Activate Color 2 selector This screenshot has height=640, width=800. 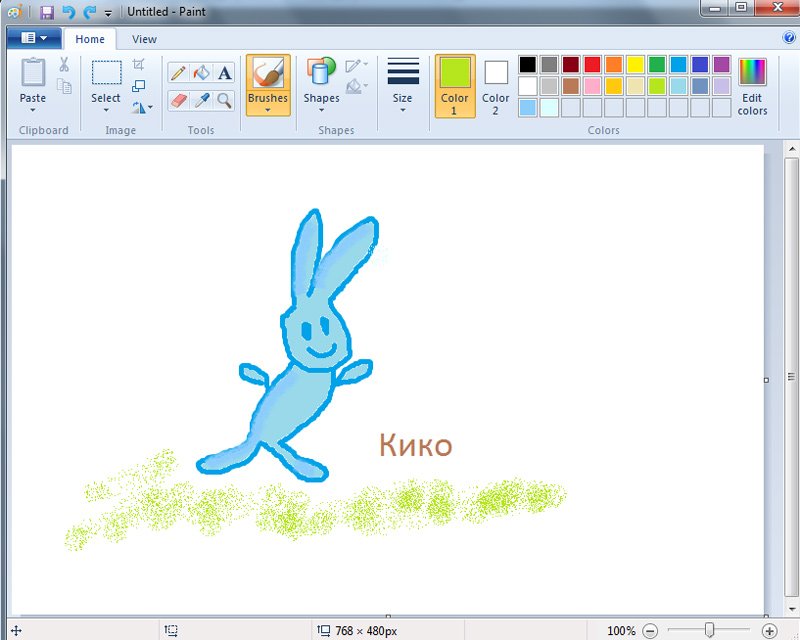(495, 86)
